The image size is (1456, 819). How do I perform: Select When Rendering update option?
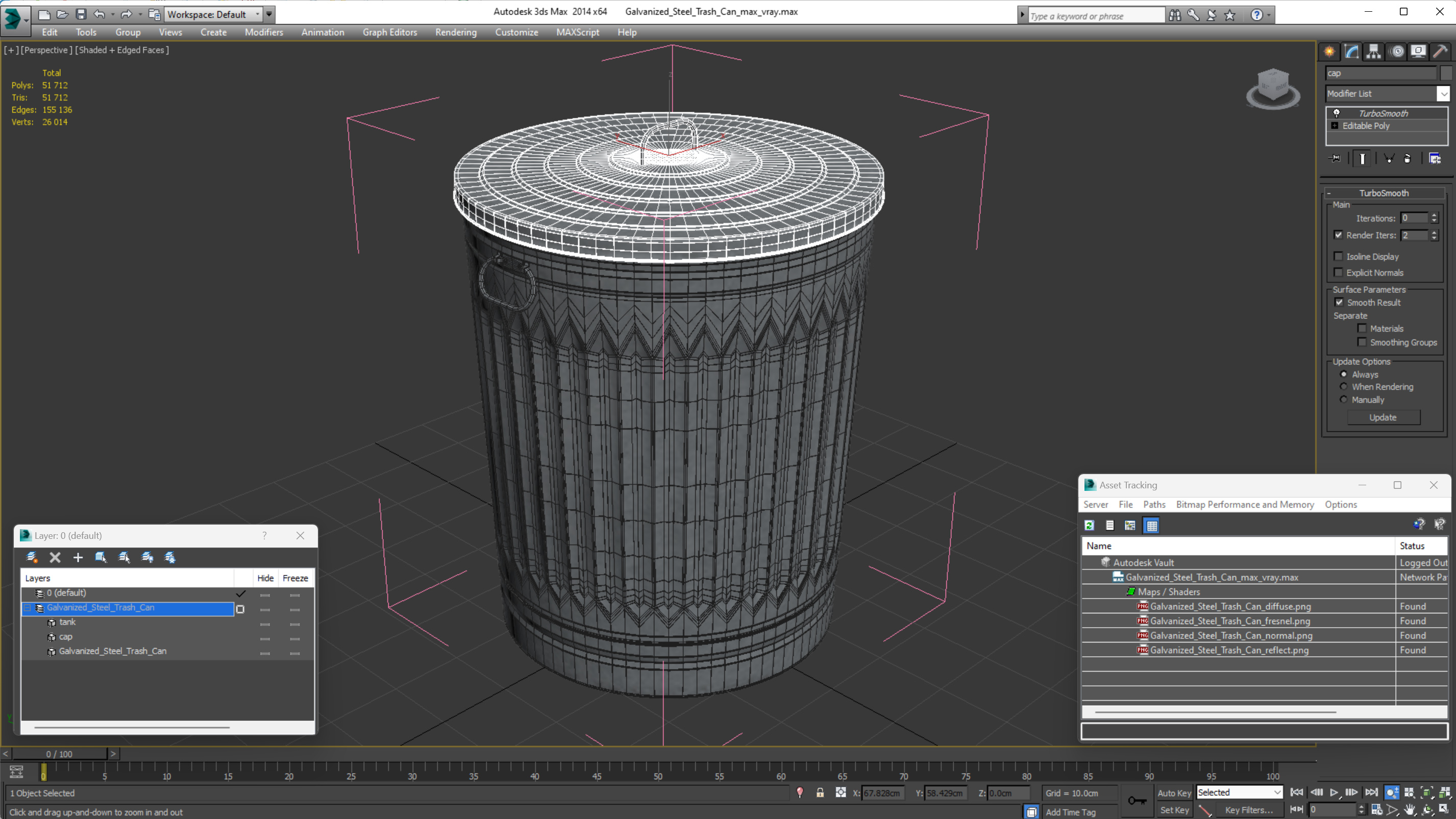click(1344, 387)
